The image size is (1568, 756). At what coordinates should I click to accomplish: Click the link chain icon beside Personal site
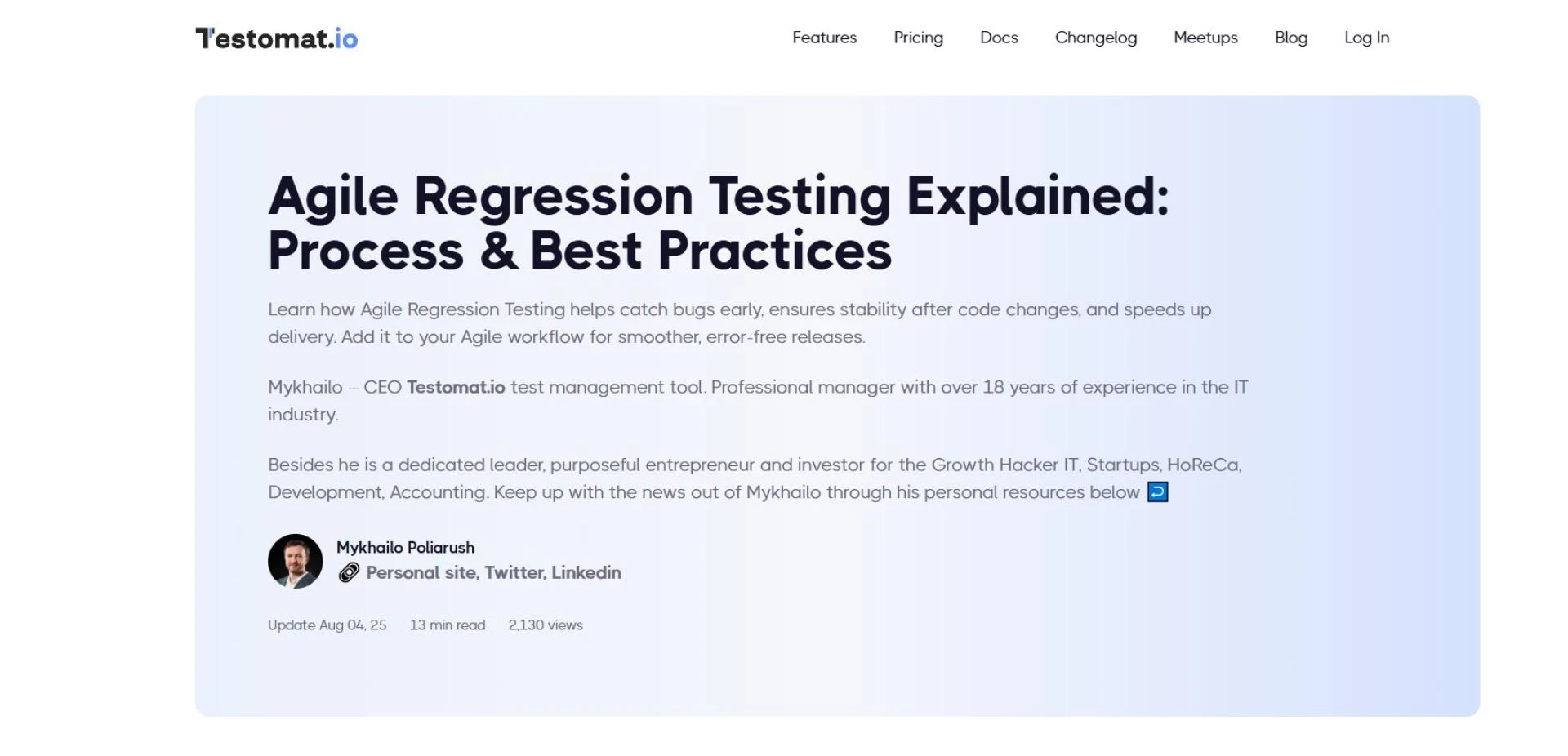coord(350,572)
